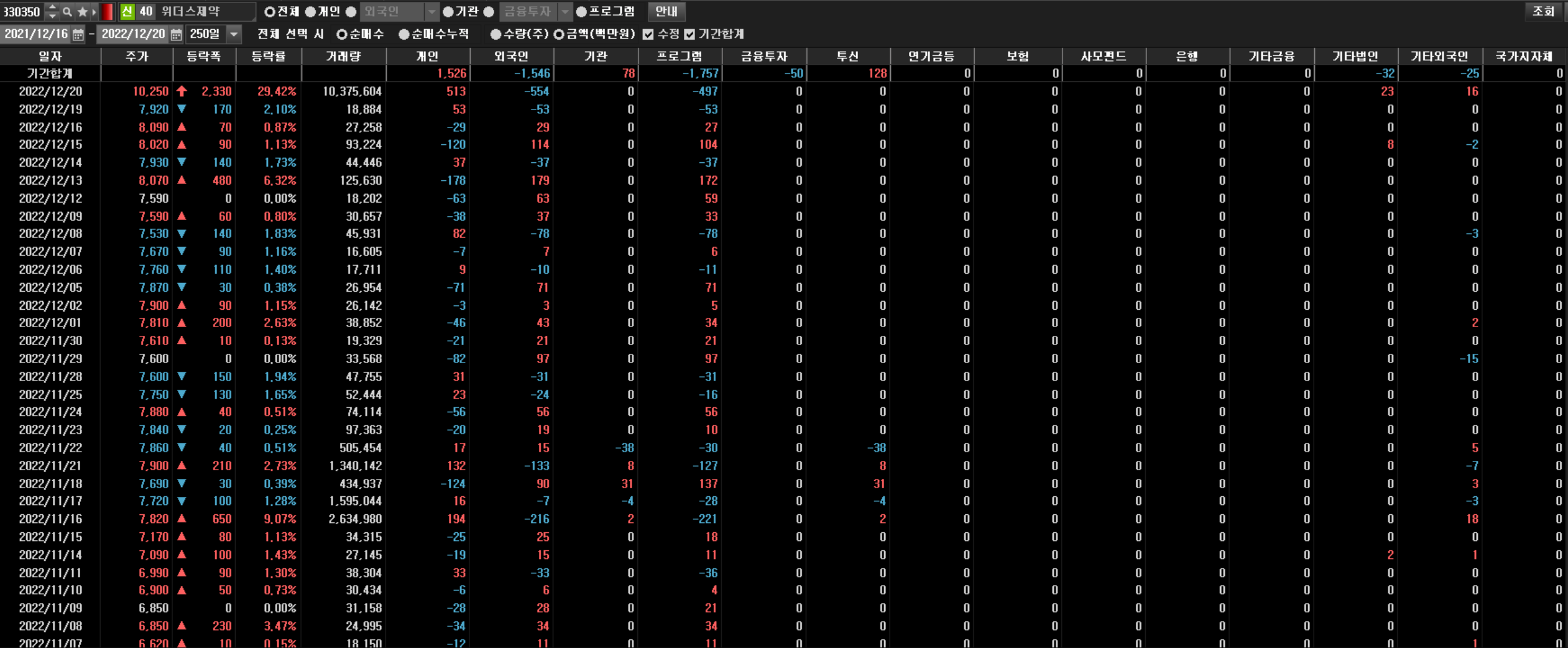Click the 조회 query button
1568x648 pixels.
pos(1543,11)
